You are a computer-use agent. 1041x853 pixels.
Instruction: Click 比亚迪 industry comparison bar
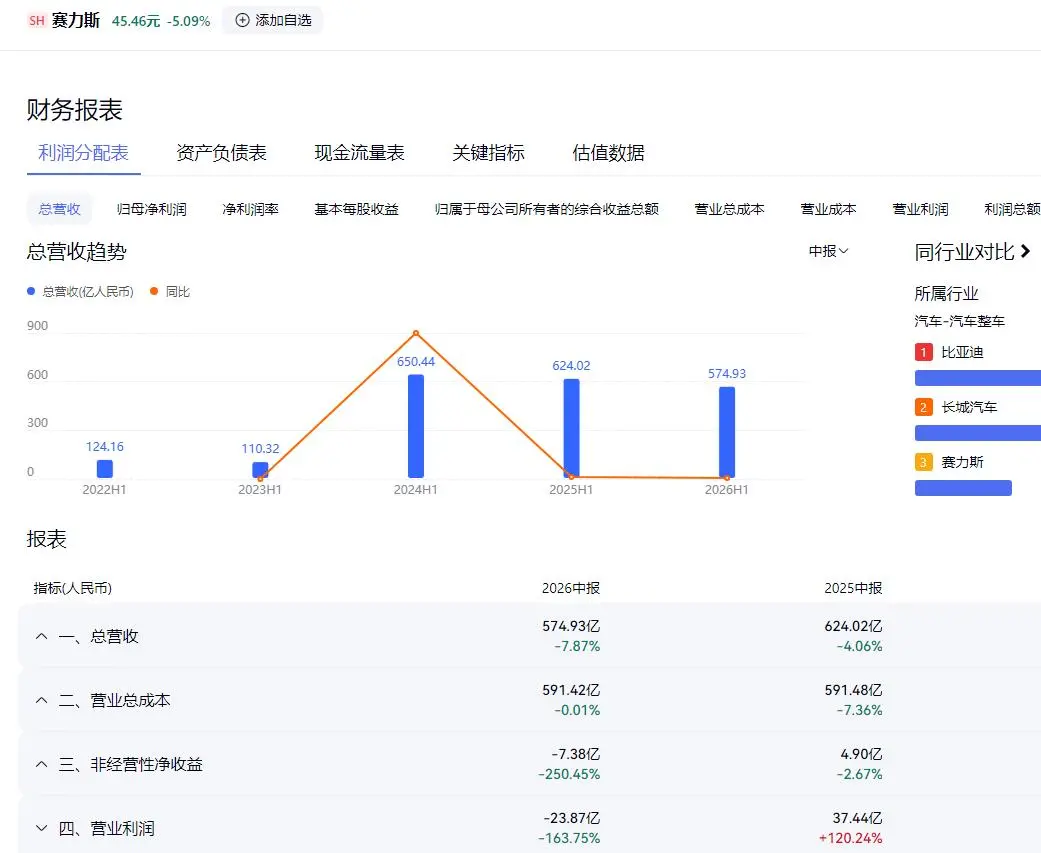click(977, 378)
